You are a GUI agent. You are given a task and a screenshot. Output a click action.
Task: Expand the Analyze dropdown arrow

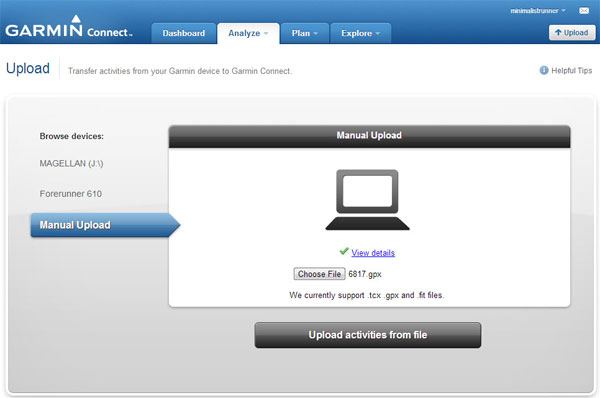[x=266, y=34]
